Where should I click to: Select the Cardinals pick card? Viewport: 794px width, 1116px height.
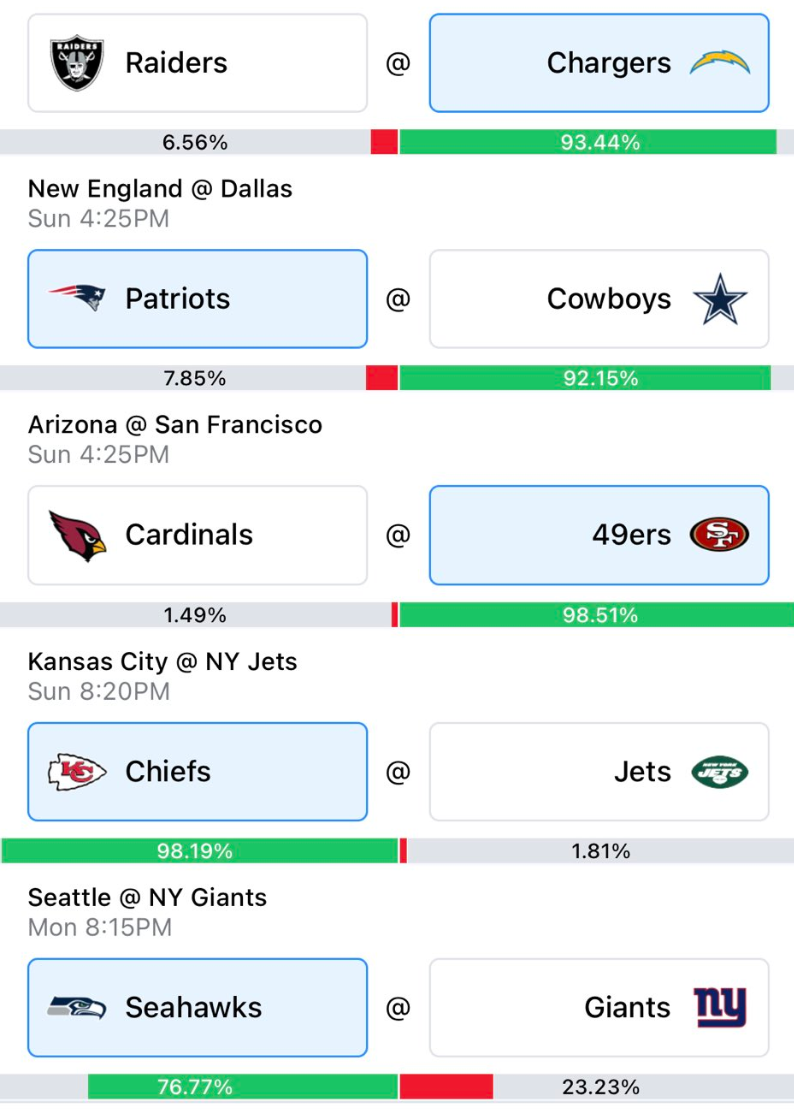coord(198,535)
